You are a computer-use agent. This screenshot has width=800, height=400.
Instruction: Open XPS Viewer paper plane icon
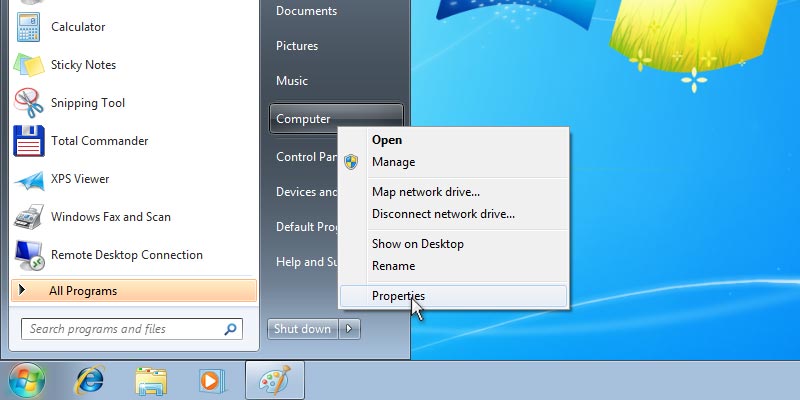coord(28,179)
